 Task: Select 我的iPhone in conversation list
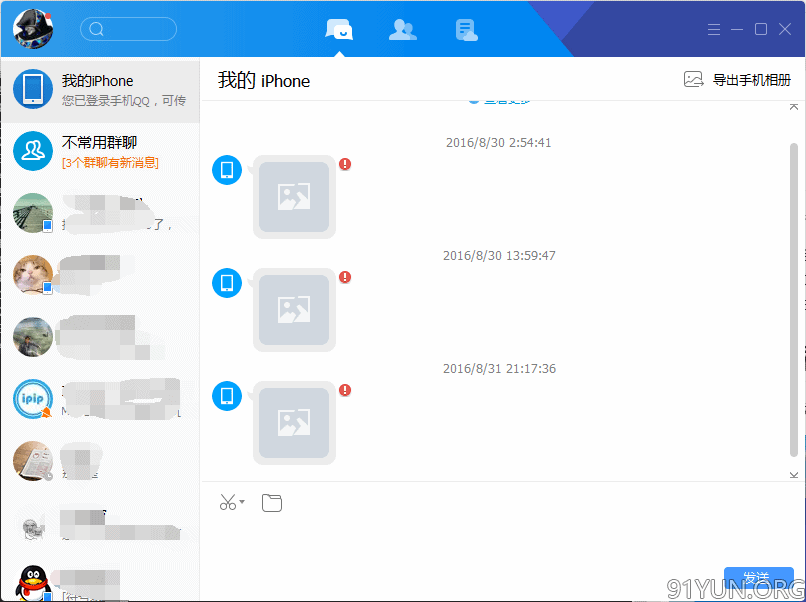(x=100, y=89)
